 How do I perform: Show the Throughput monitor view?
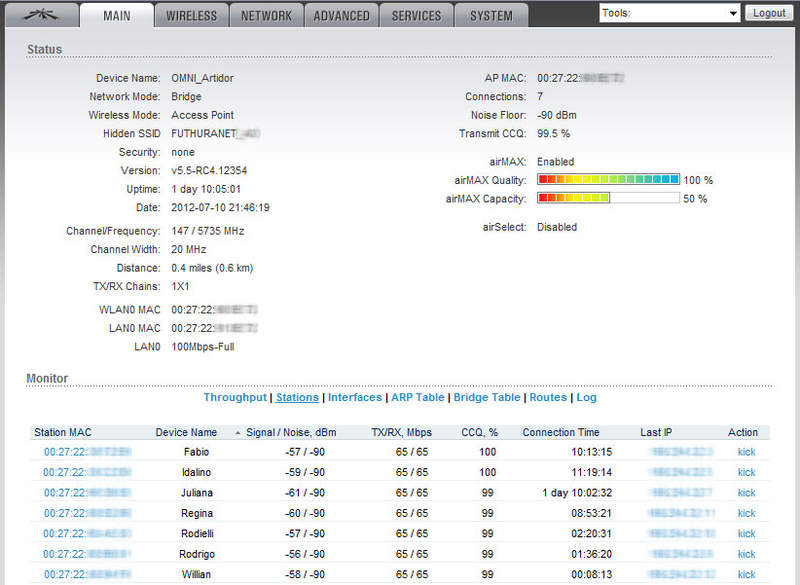[x=235, y=397]
